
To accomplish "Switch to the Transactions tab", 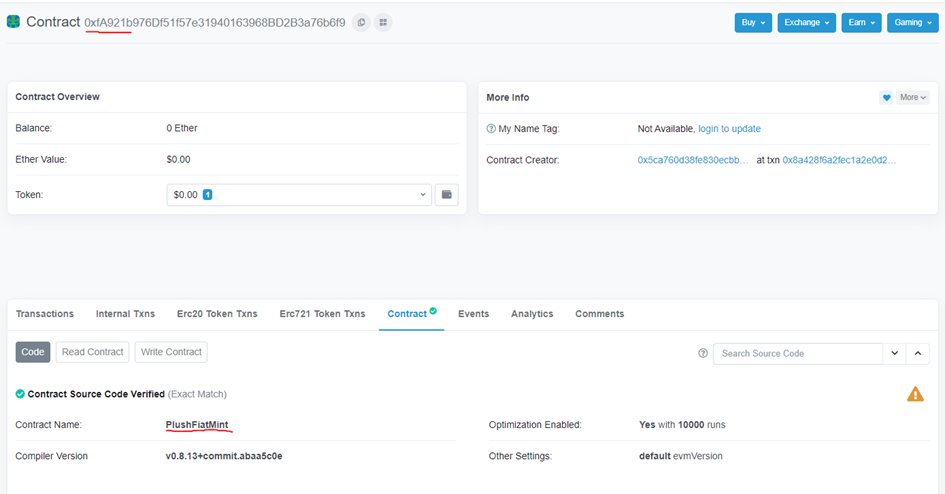I will [x=45, y=314].
